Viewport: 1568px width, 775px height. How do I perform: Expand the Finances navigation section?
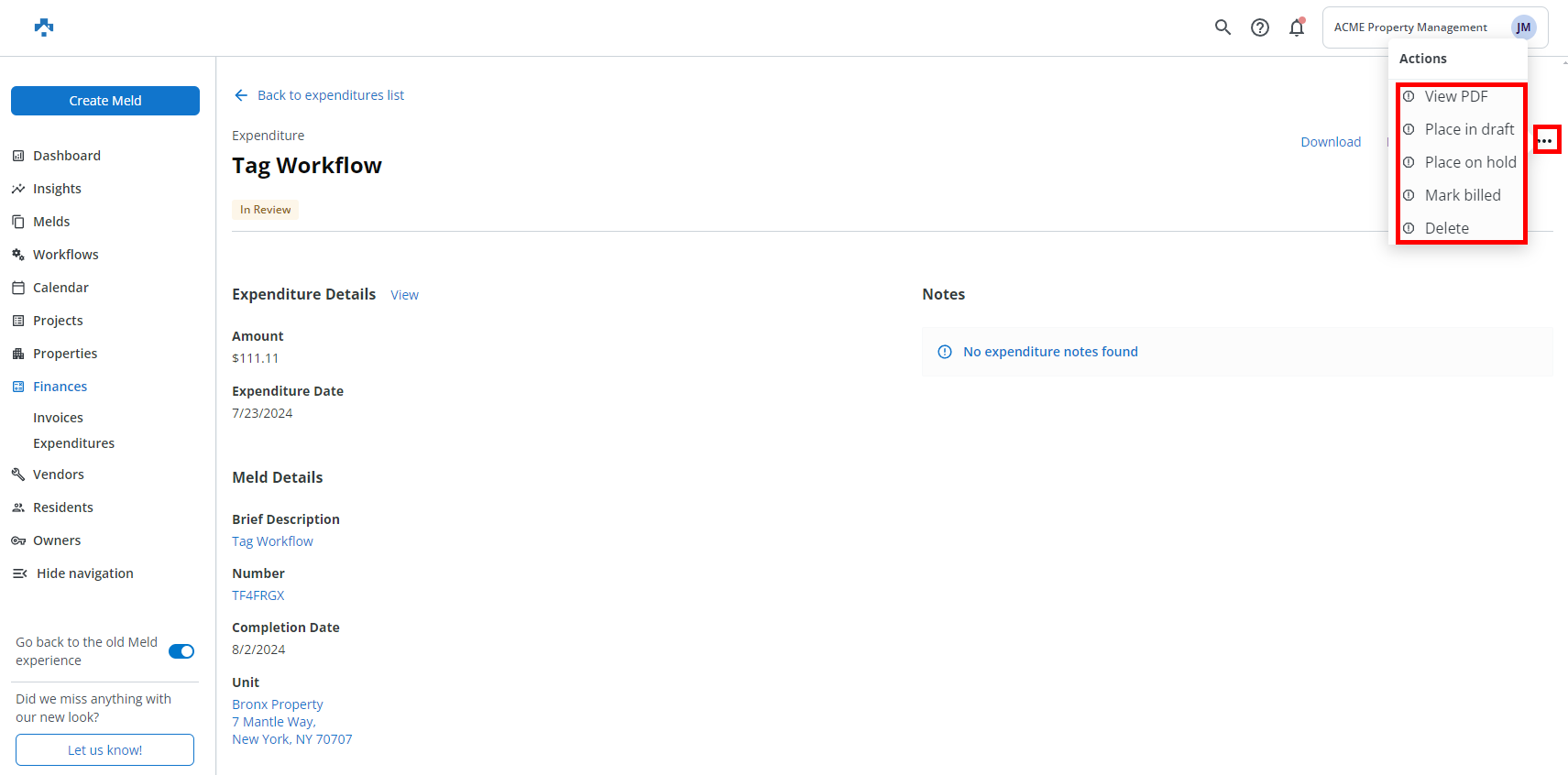(x=60, y=387)
